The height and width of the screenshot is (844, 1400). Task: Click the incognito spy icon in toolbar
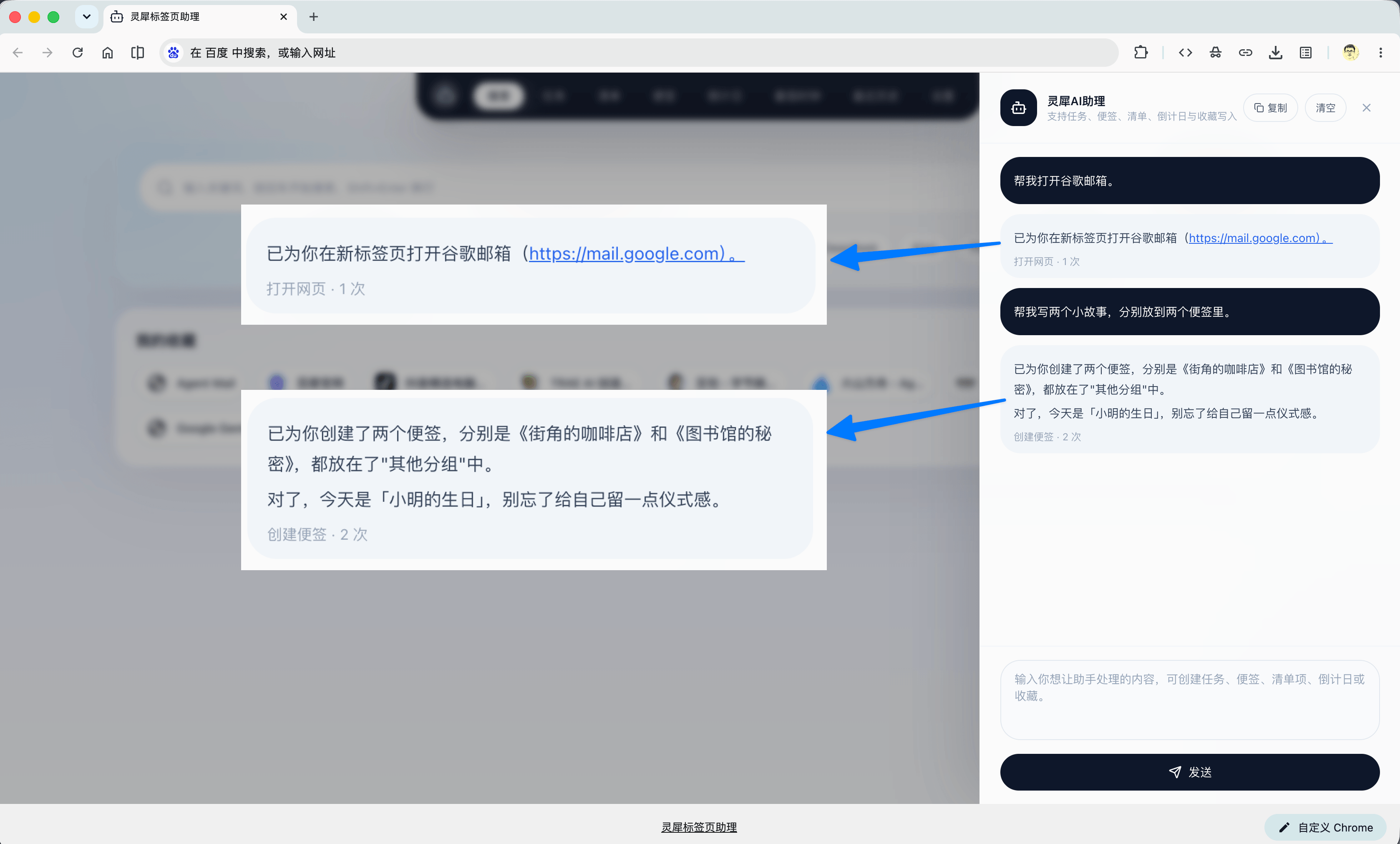point(1215,53)
